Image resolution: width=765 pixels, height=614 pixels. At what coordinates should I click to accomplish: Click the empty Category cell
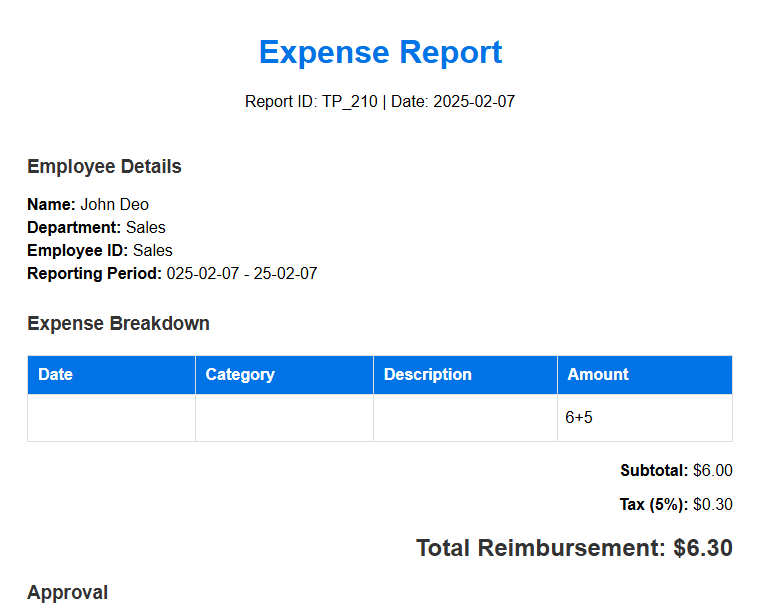pos(284,418)
